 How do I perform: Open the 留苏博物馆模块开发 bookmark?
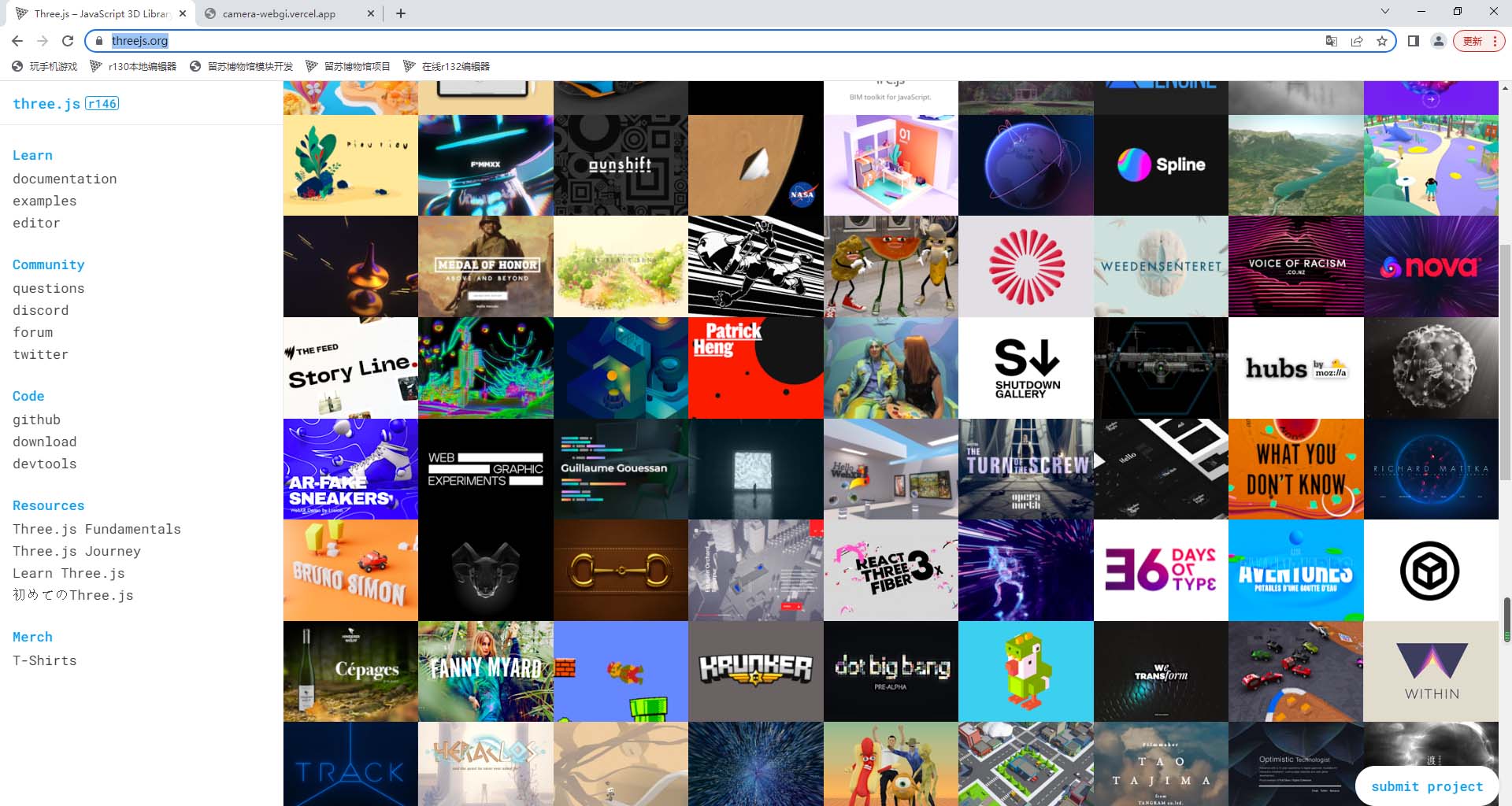pyautogui.click(x=241, y=66)
